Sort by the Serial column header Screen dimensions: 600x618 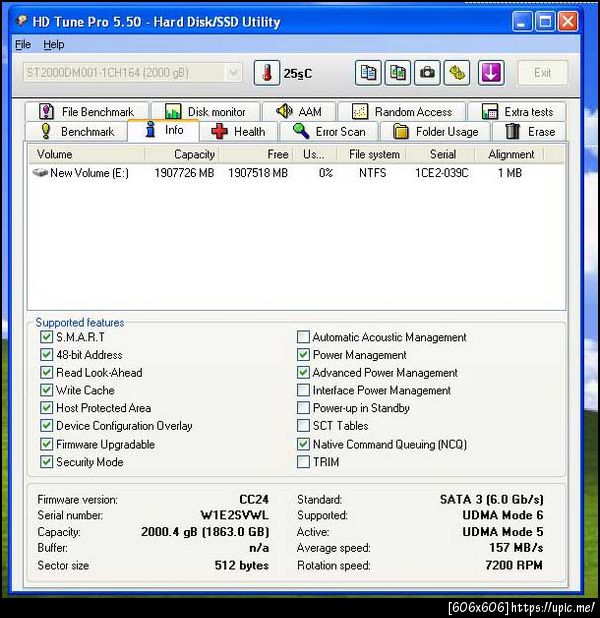point(440,154)
